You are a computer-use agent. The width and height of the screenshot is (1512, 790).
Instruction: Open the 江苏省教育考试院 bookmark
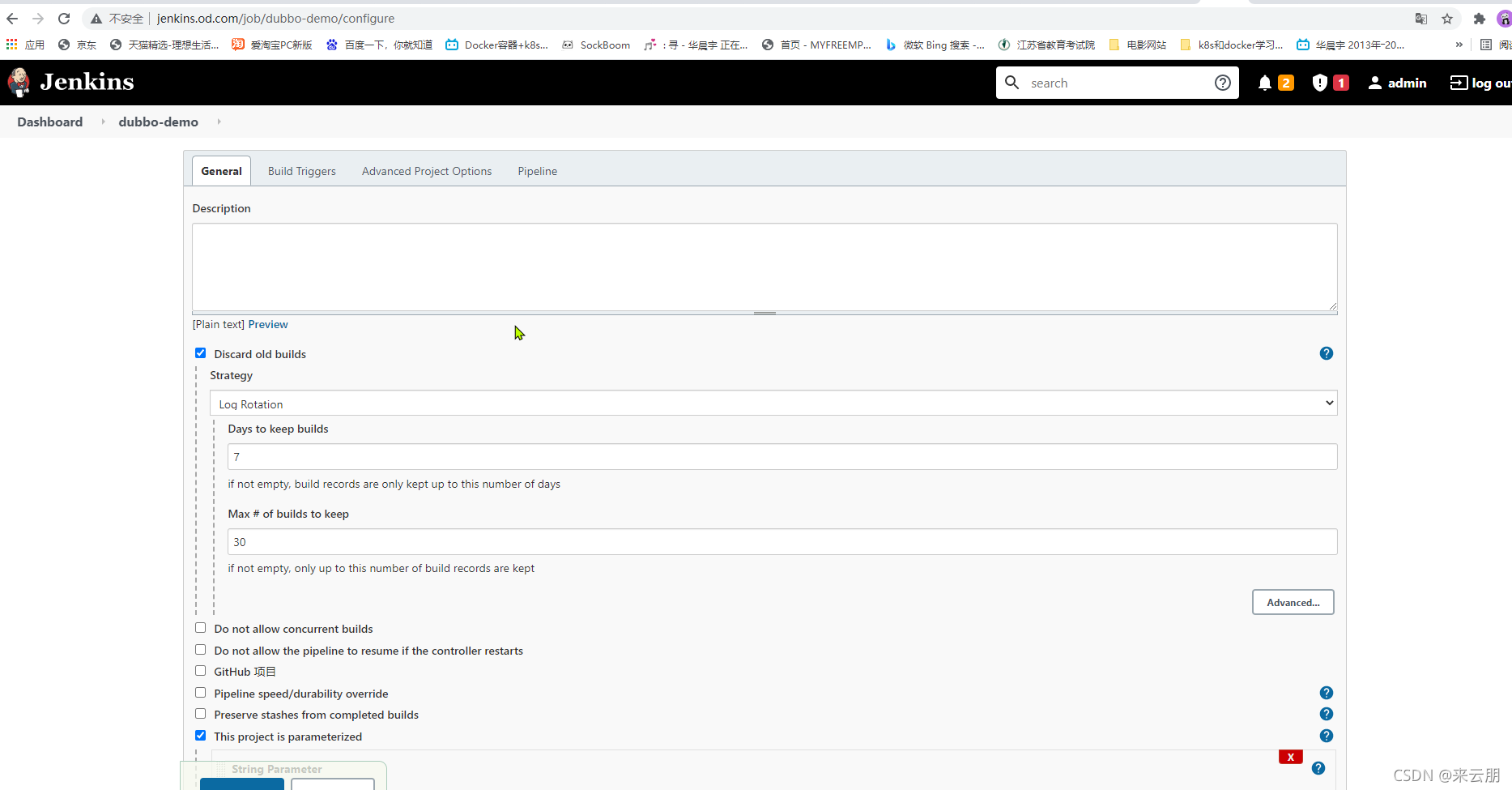pyautogui.click(x=1047, y=45)
